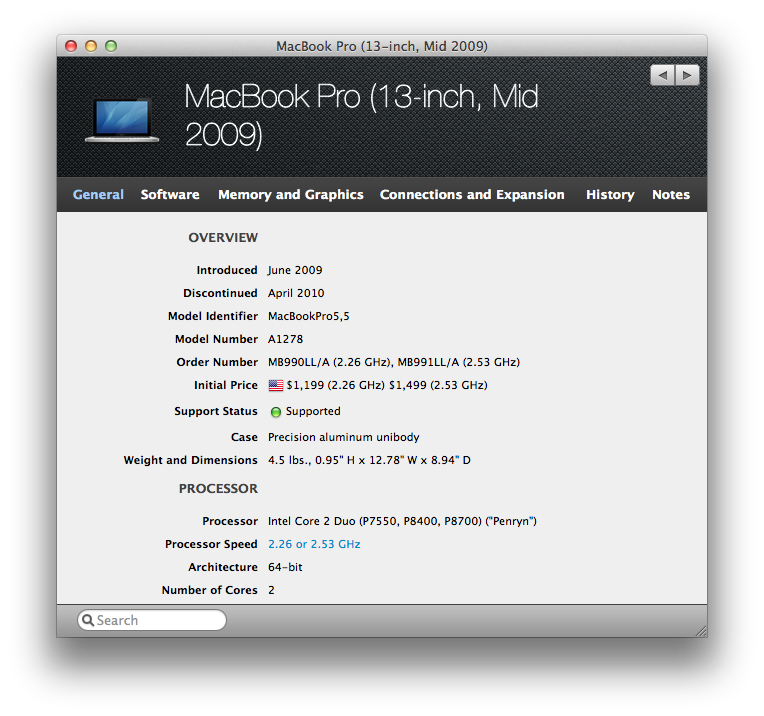Click the window resize grip corner
This screenshot has width=764, height=716.
(701, 631)
